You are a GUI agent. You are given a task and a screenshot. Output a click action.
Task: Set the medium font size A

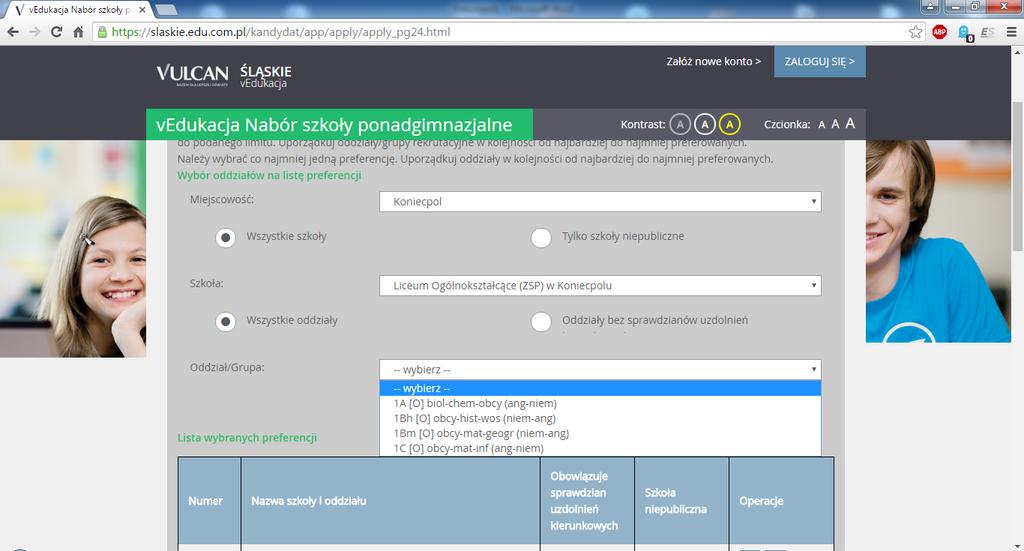pos(835,124)
